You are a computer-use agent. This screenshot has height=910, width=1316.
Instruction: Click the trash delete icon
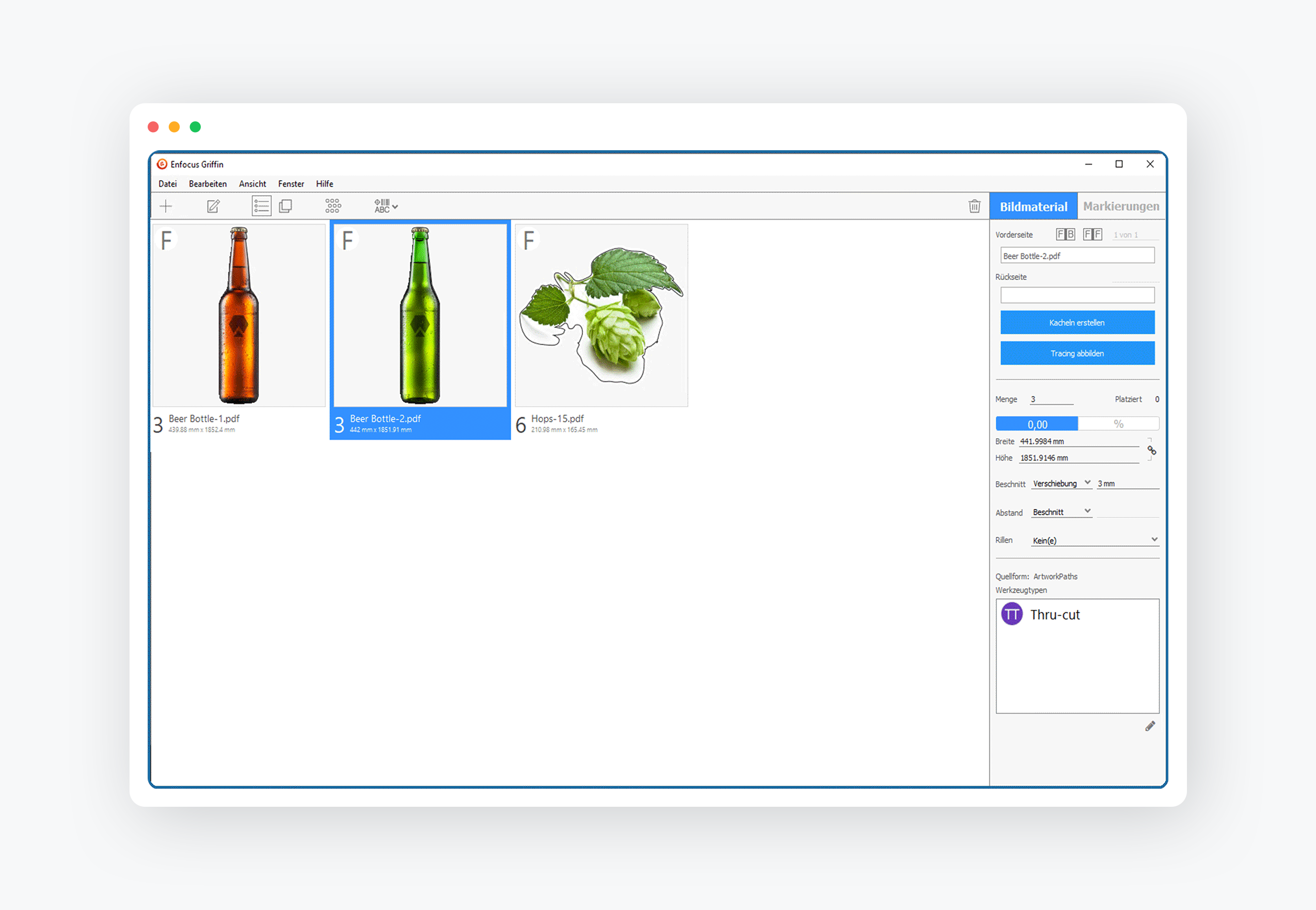(x=974, y=206)
